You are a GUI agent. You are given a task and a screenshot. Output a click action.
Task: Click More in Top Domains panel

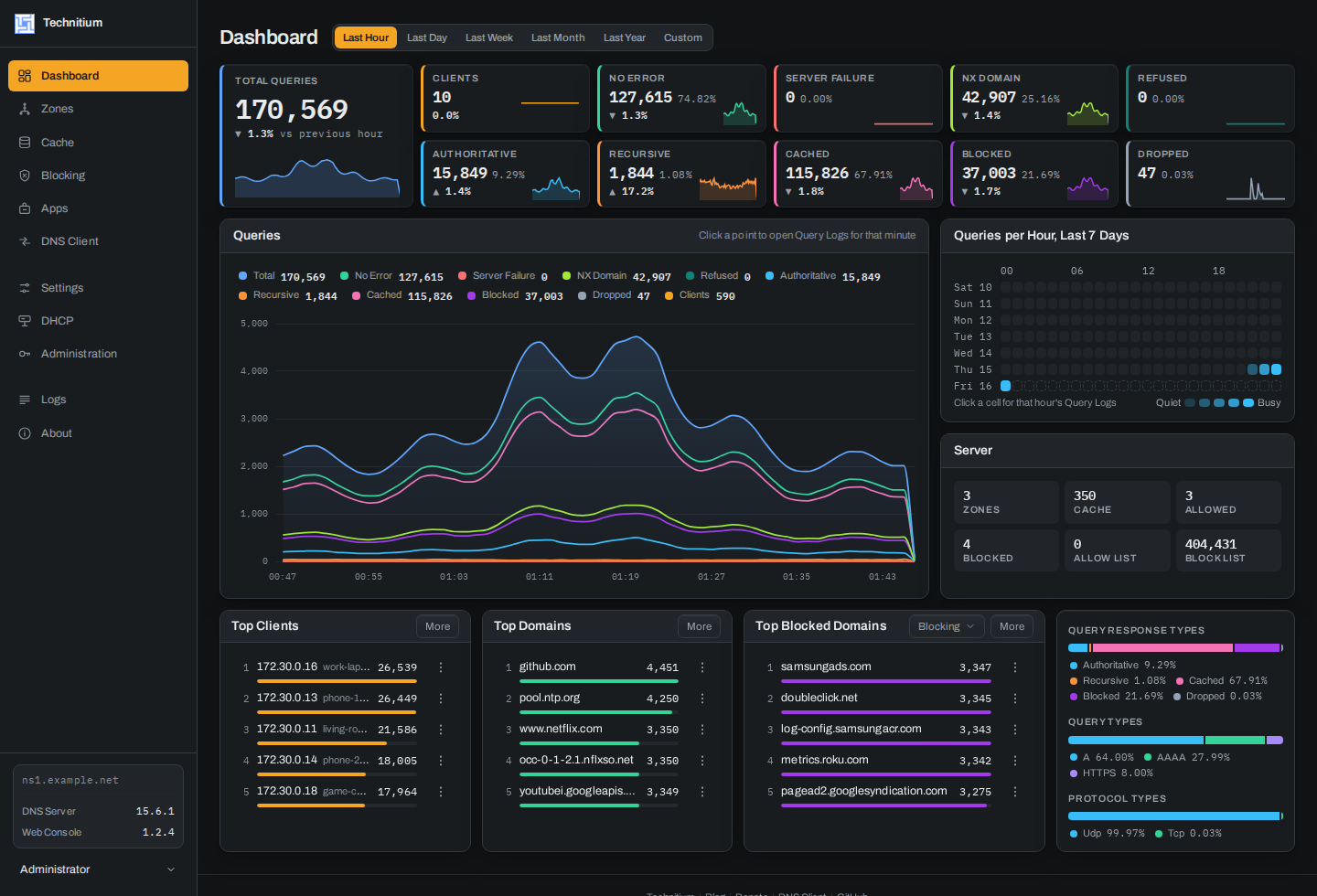[x=700, y=626]
